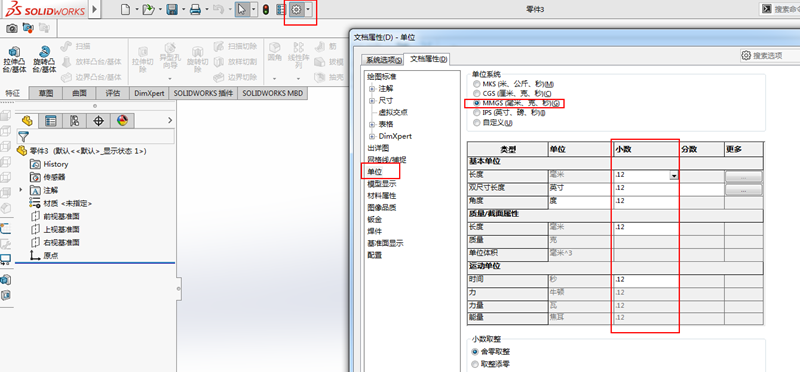Select 模型显示 in options list

[x=382, y=184]
